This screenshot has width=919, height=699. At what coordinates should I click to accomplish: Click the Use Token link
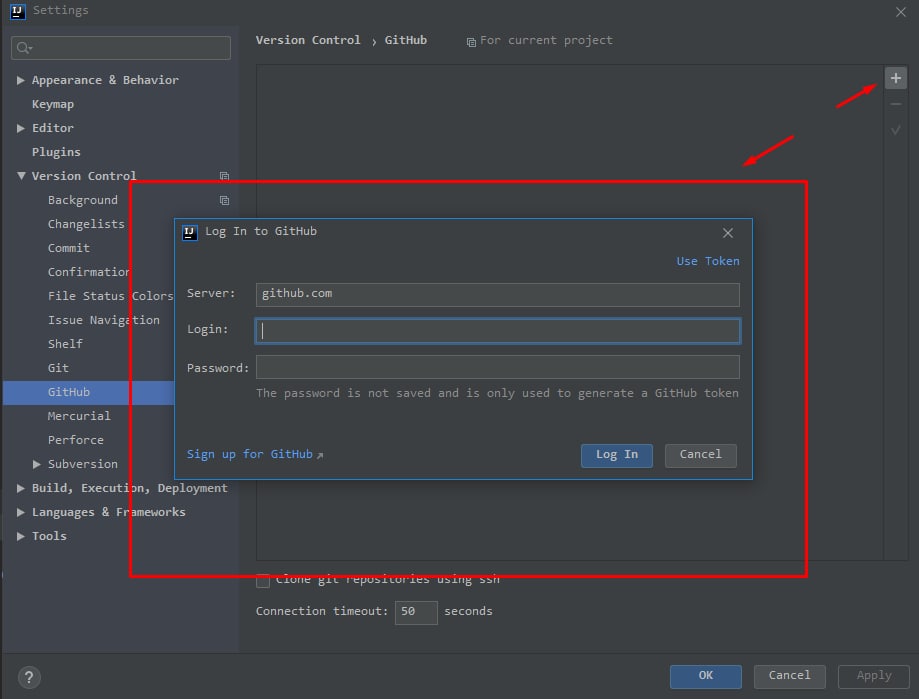coord(707,261)
